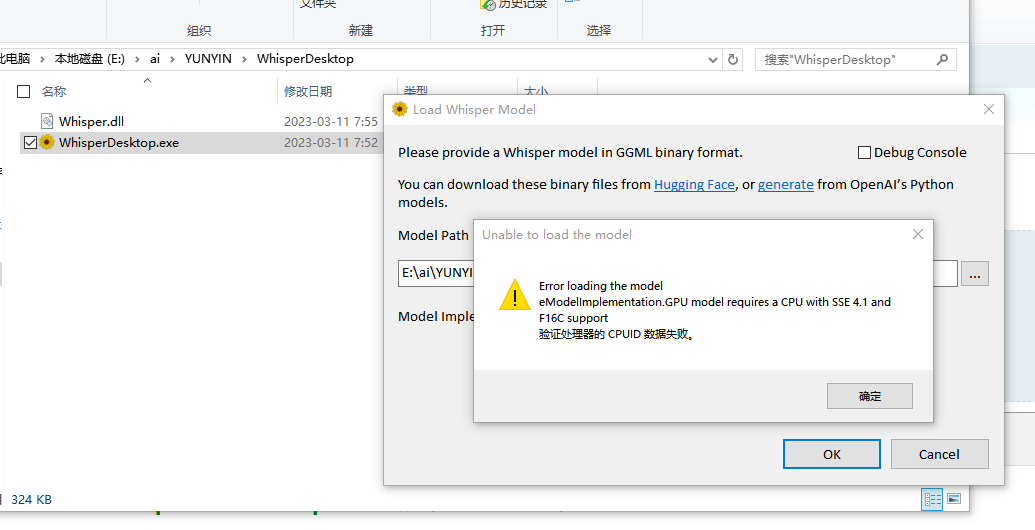This screenshot has width=1035, height=530.
Task: Switch to details view icon in status bar
Action: tap(932, 498)
